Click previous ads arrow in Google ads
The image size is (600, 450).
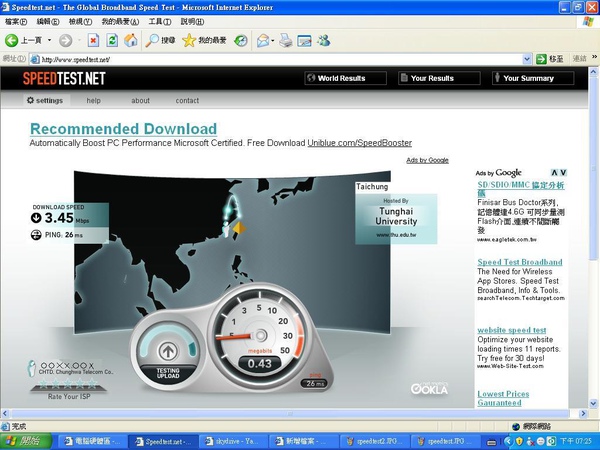point(554,173)
